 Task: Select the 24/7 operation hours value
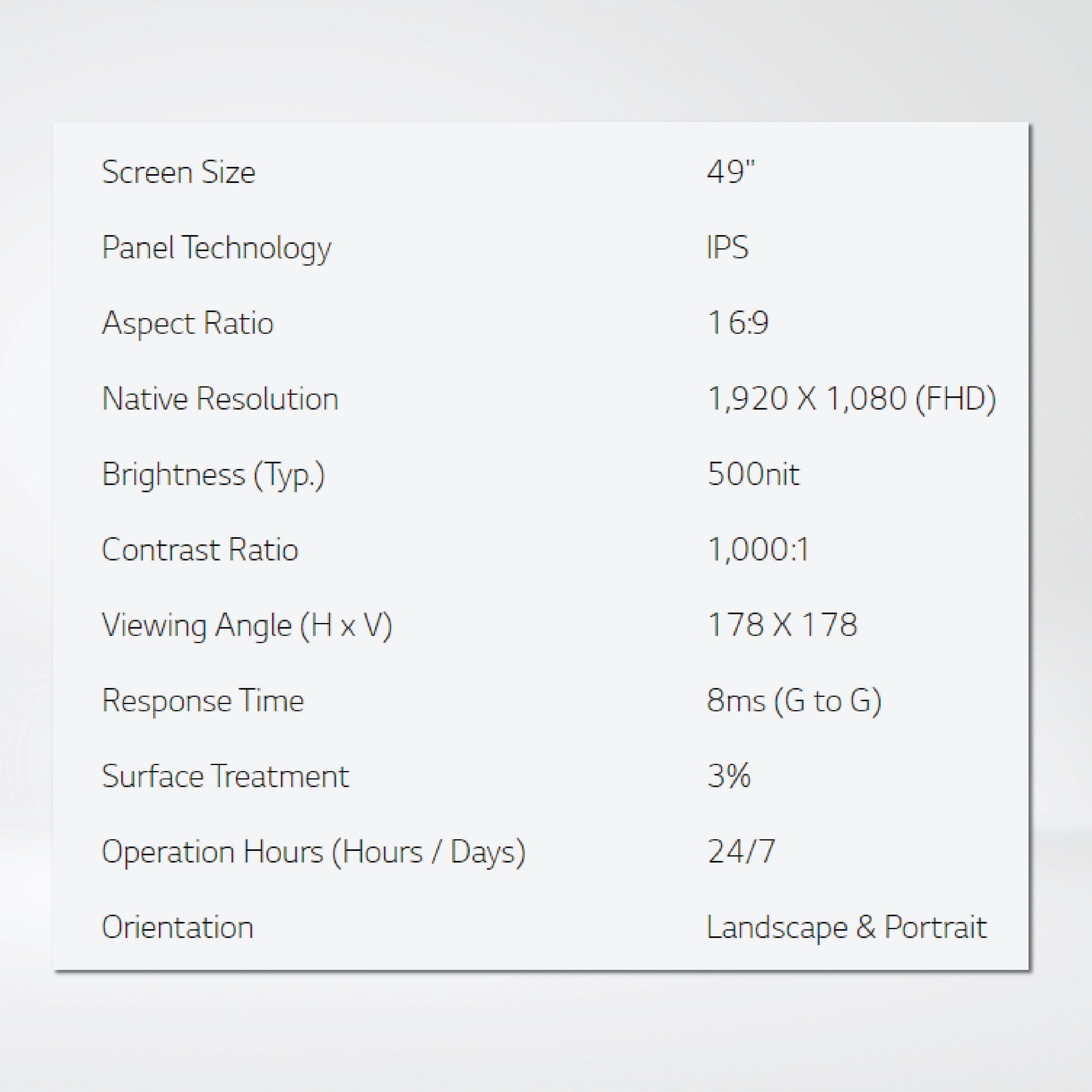[741, 852]
